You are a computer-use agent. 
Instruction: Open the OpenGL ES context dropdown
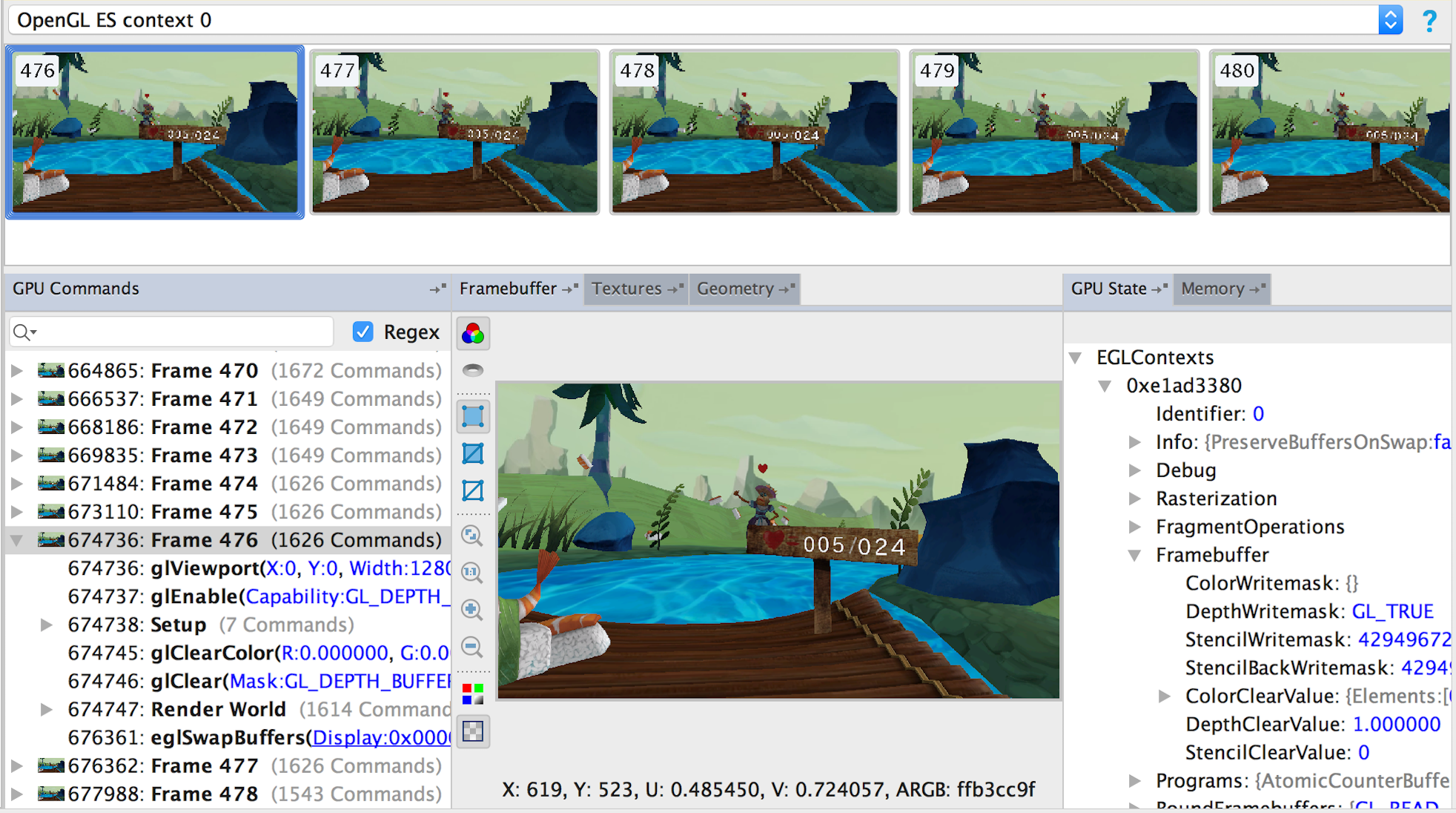coord(1391,20)
